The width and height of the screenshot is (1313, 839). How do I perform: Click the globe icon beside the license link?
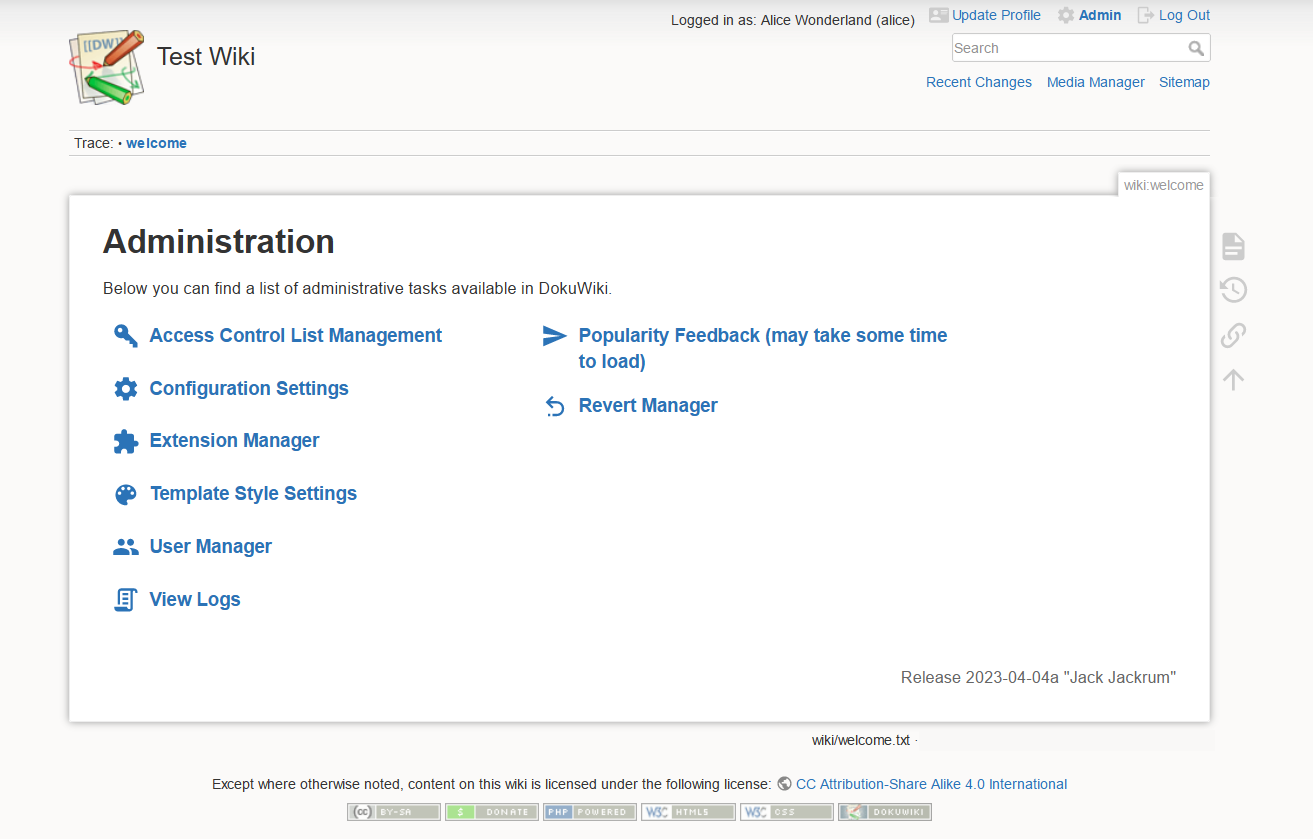click(x=784, y=784)
